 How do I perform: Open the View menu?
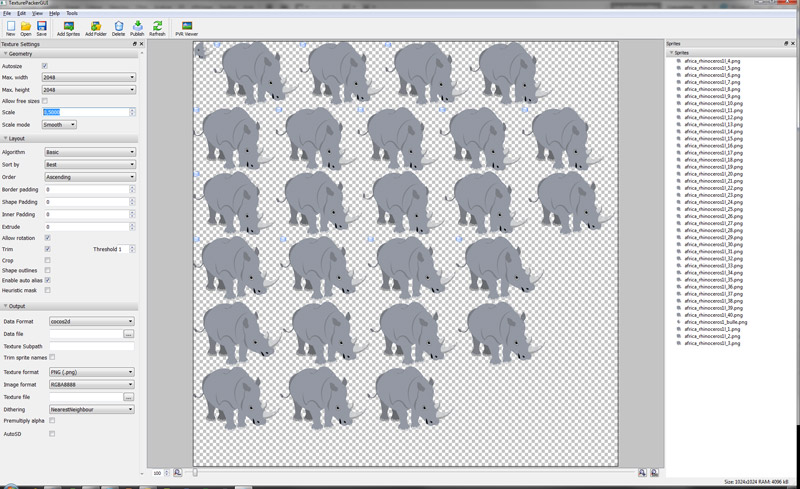[37, 13]
